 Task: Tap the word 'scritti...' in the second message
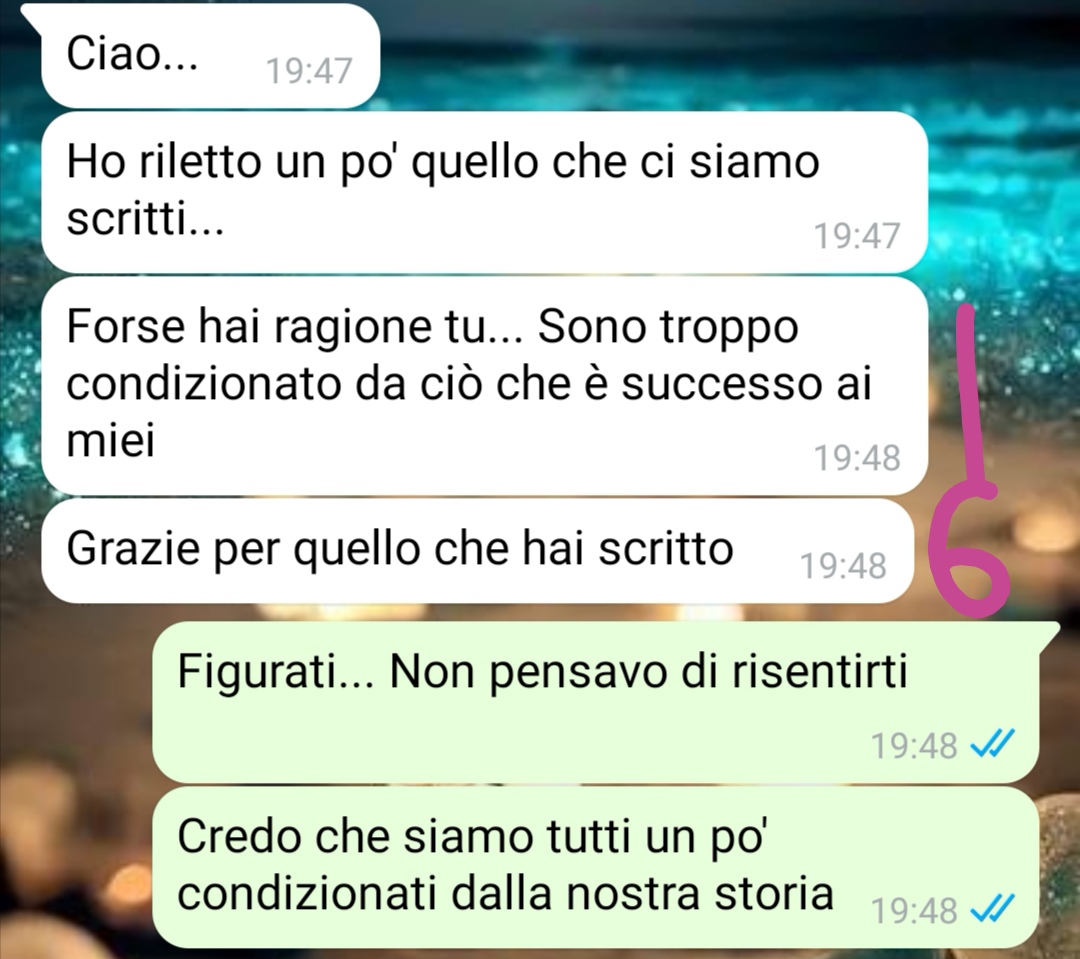coord(145,219)
